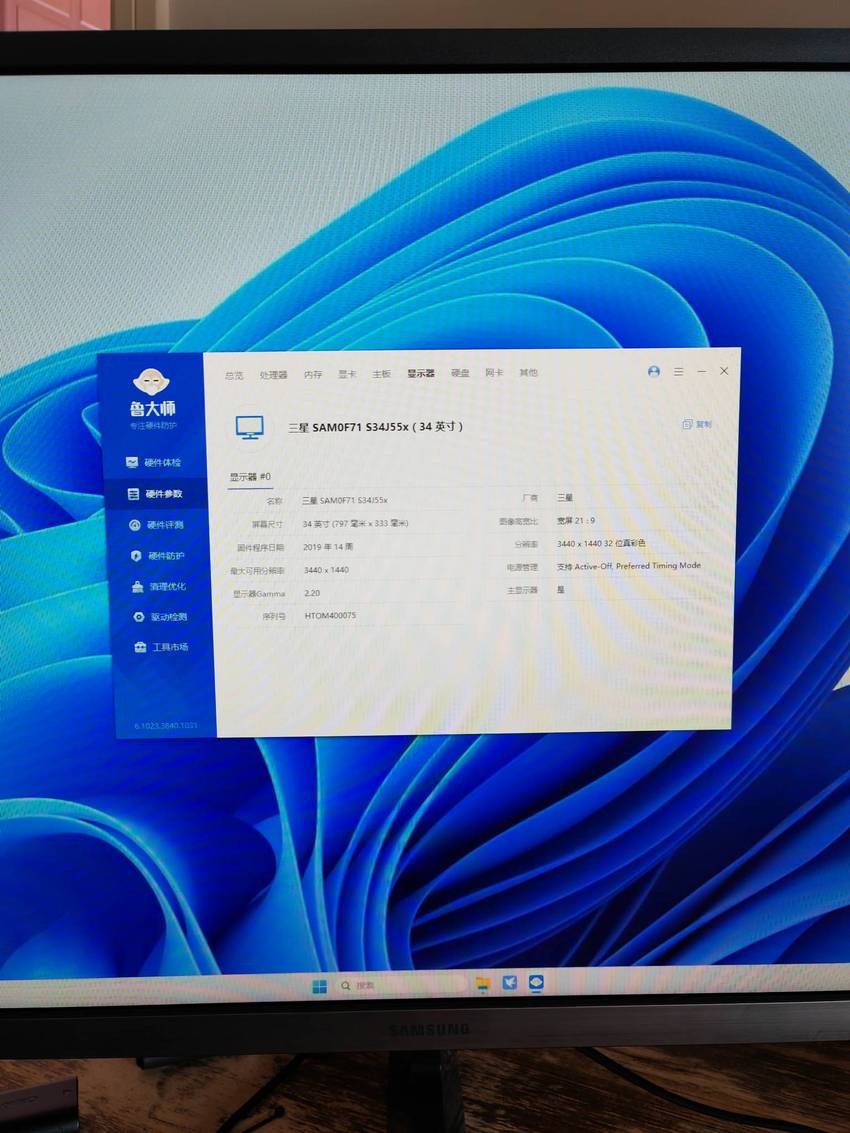Minimize the Ludashi window

click(x=701, y=371)
